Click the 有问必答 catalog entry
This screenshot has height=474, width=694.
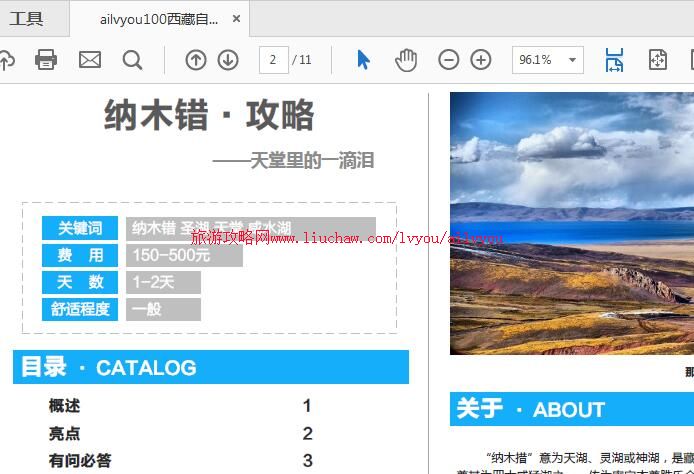80,461
